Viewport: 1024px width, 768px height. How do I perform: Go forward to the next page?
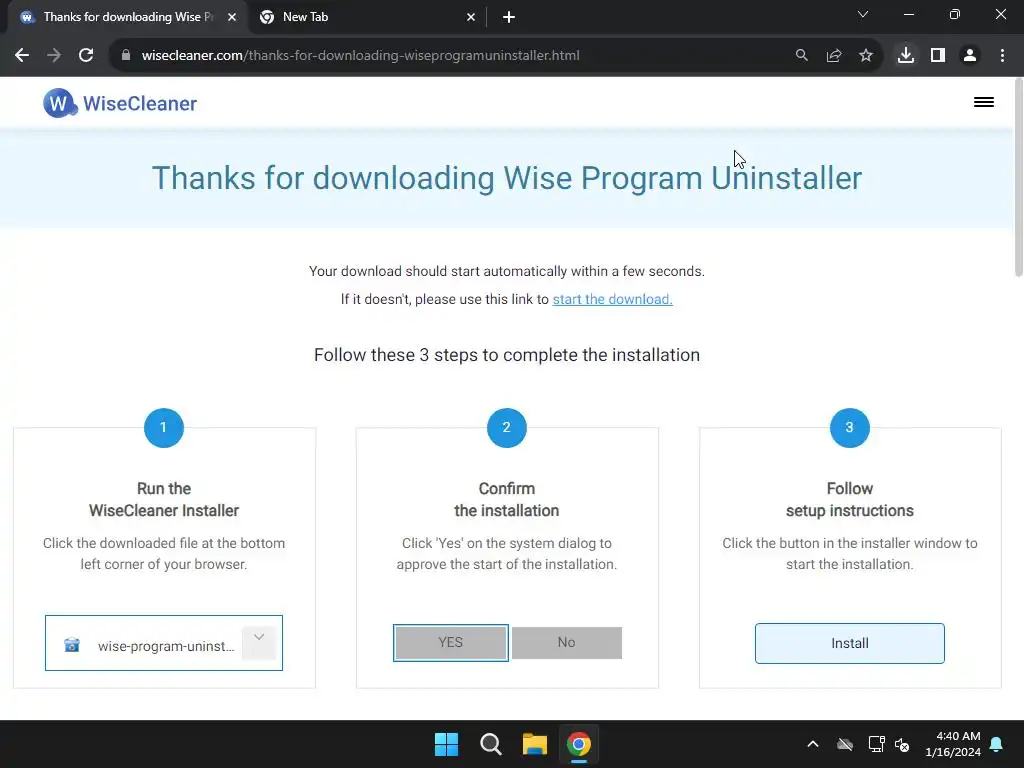[54, 56]
